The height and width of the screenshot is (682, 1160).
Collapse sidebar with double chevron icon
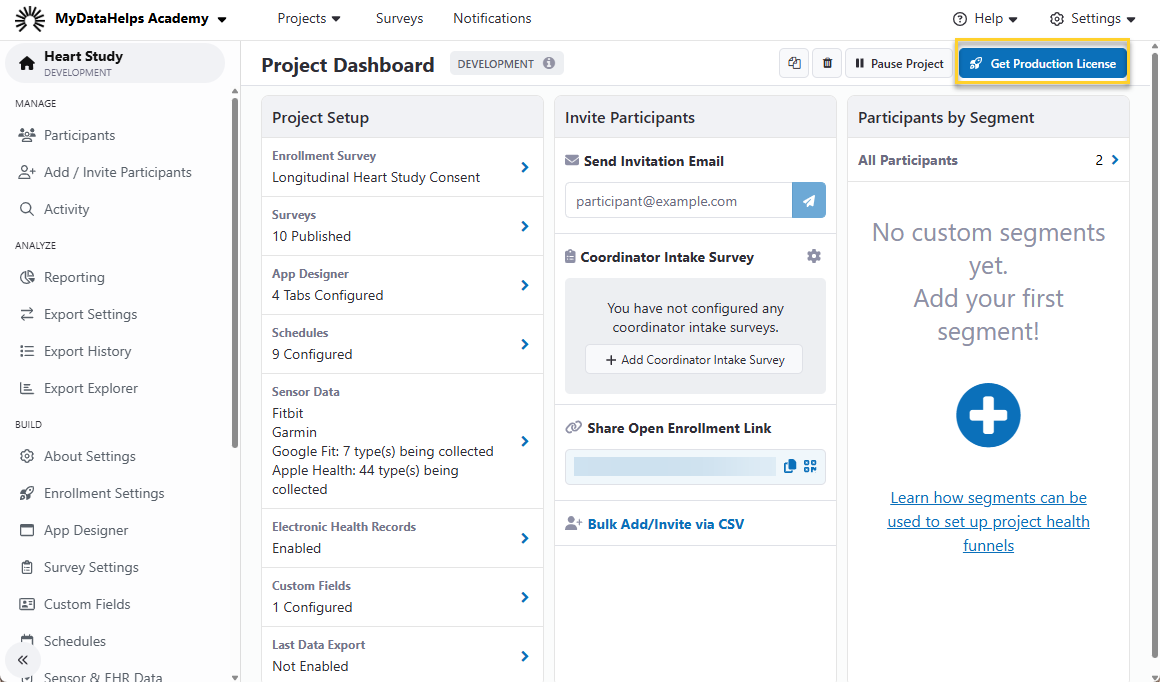(x=23, y=660)
